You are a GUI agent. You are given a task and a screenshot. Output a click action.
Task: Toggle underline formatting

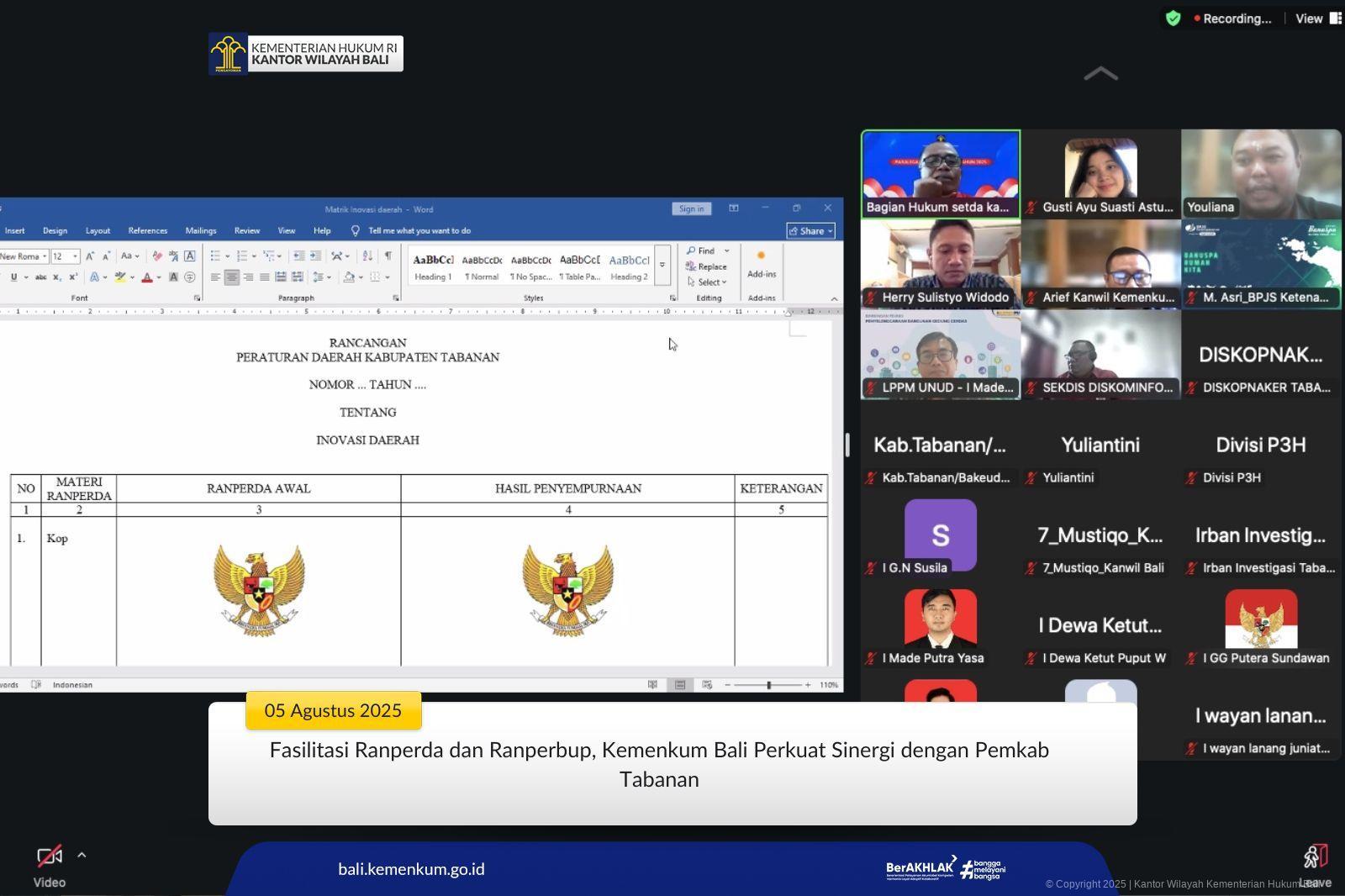[13, 277]
